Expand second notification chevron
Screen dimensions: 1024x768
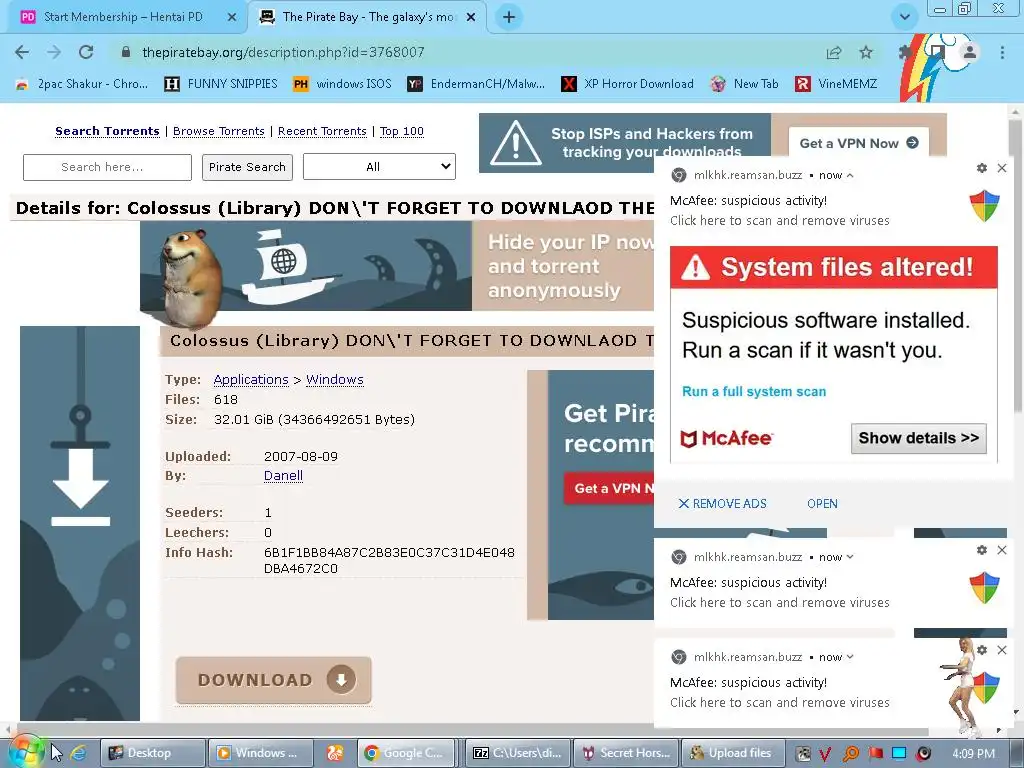point(850,557)
